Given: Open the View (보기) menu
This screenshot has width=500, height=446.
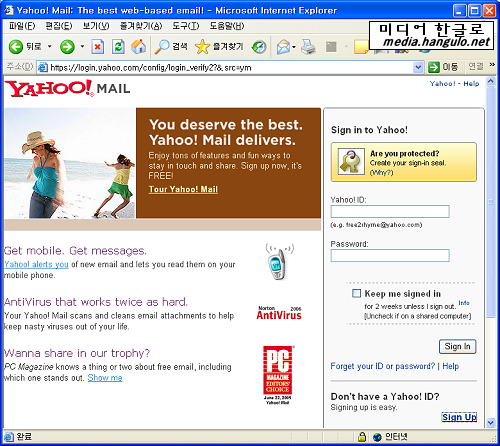Looking at the screenshot, I should [96, 26].
